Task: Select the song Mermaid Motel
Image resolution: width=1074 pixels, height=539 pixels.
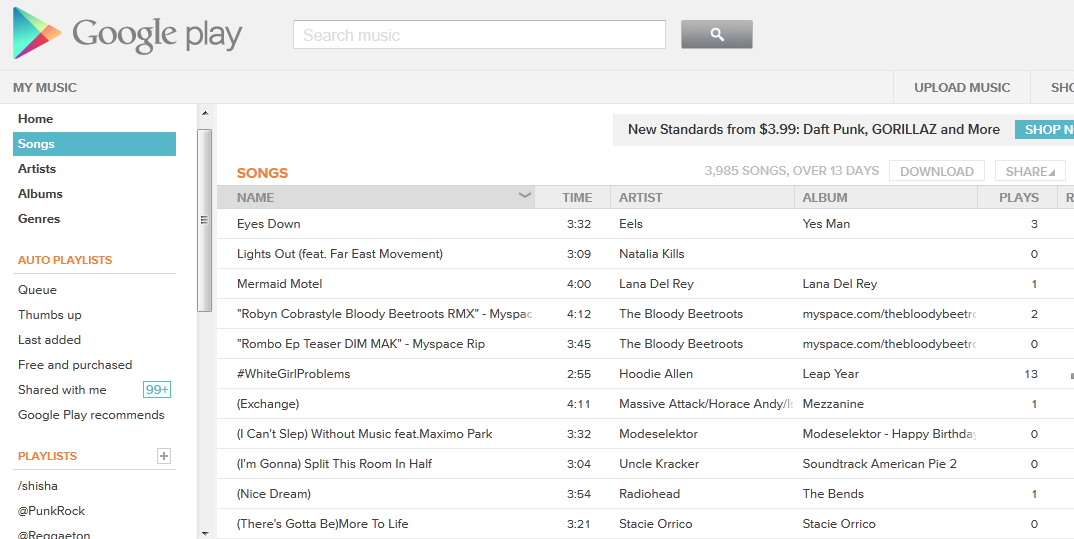Action: point(280,284)
